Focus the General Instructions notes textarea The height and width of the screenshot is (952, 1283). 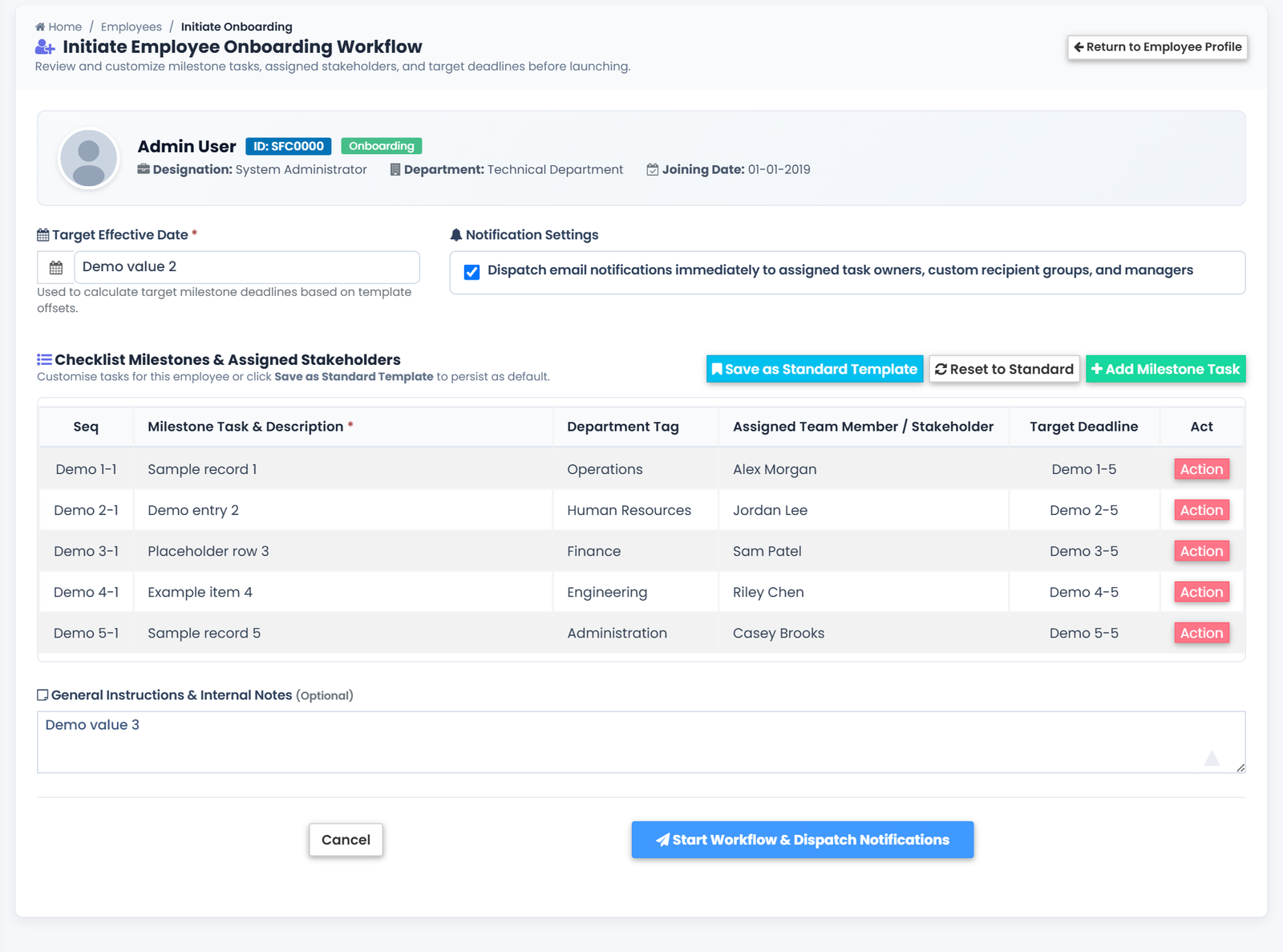[x=641, y=742]
